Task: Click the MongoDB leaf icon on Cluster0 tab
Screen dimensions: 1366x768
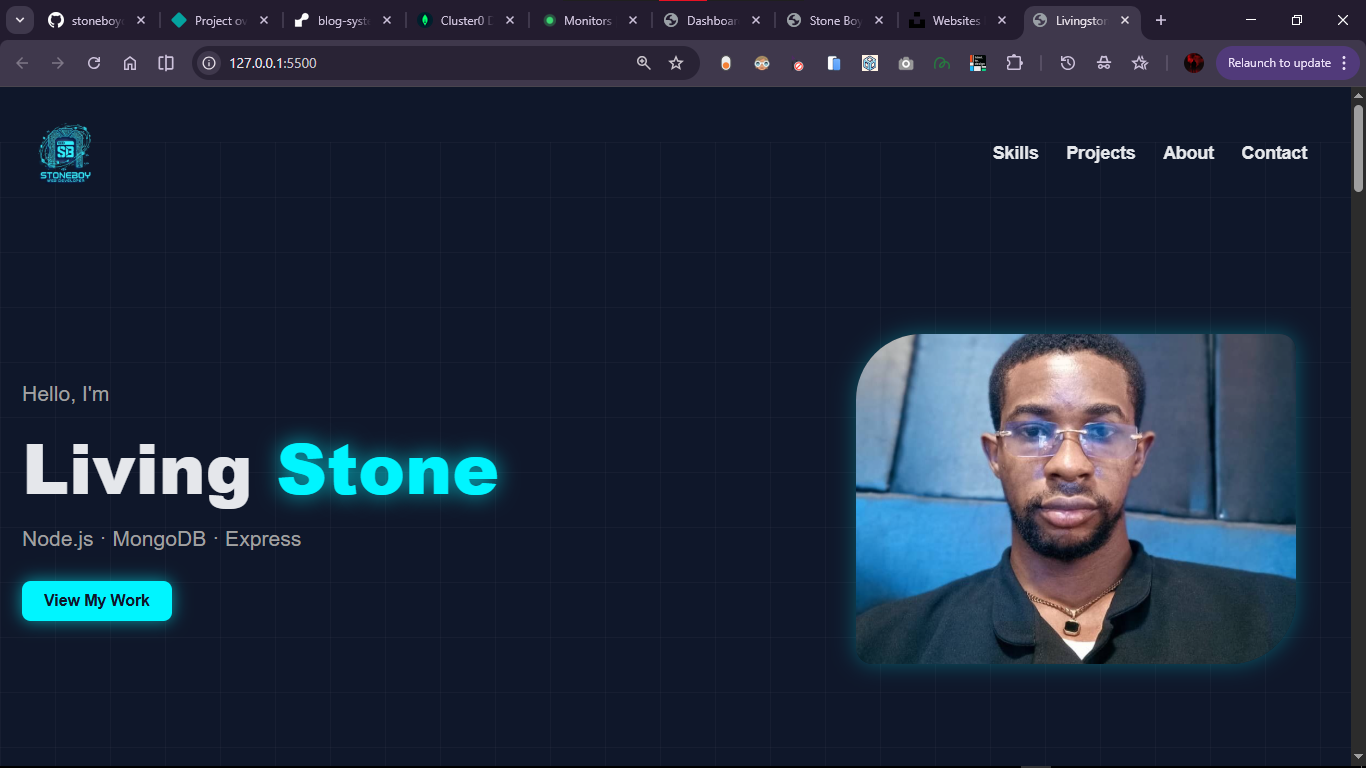Action: pos(424,19)
